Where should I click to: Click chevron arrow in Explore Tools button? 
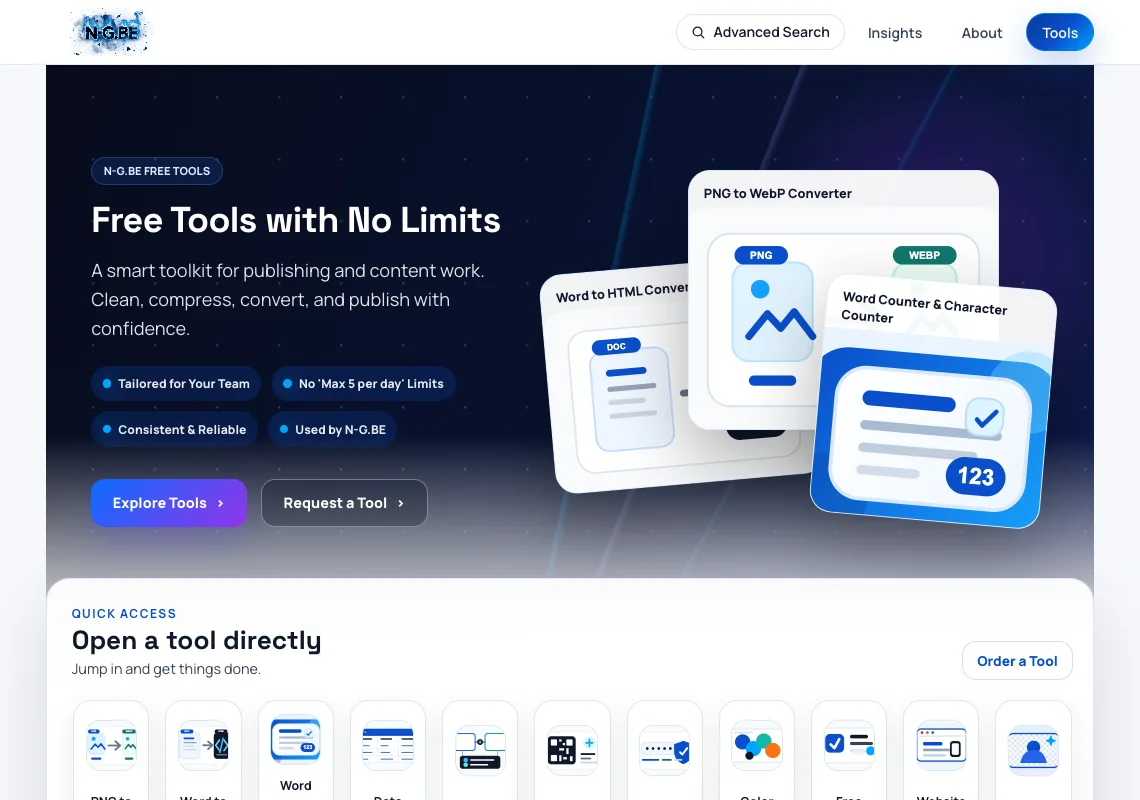(220, 503)
